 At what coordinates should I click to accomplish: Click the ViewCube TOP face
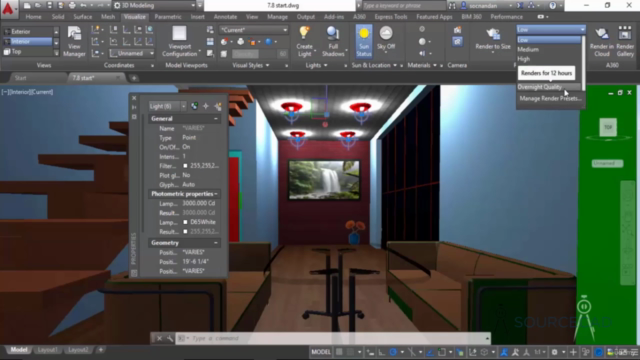(608, 127)
